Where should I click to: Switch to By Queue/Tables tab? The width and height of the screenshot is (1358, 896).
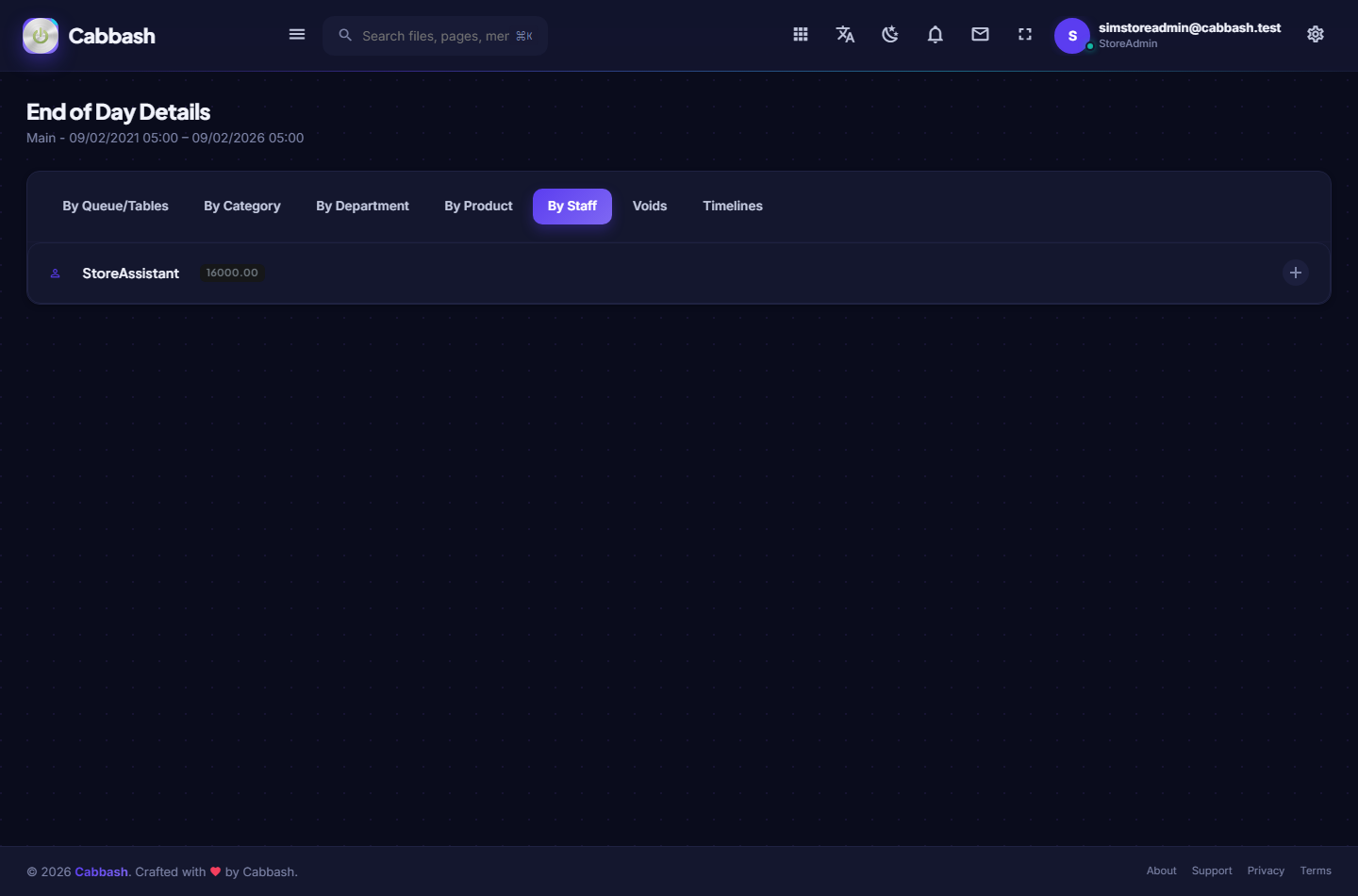[x=115, y=207]
